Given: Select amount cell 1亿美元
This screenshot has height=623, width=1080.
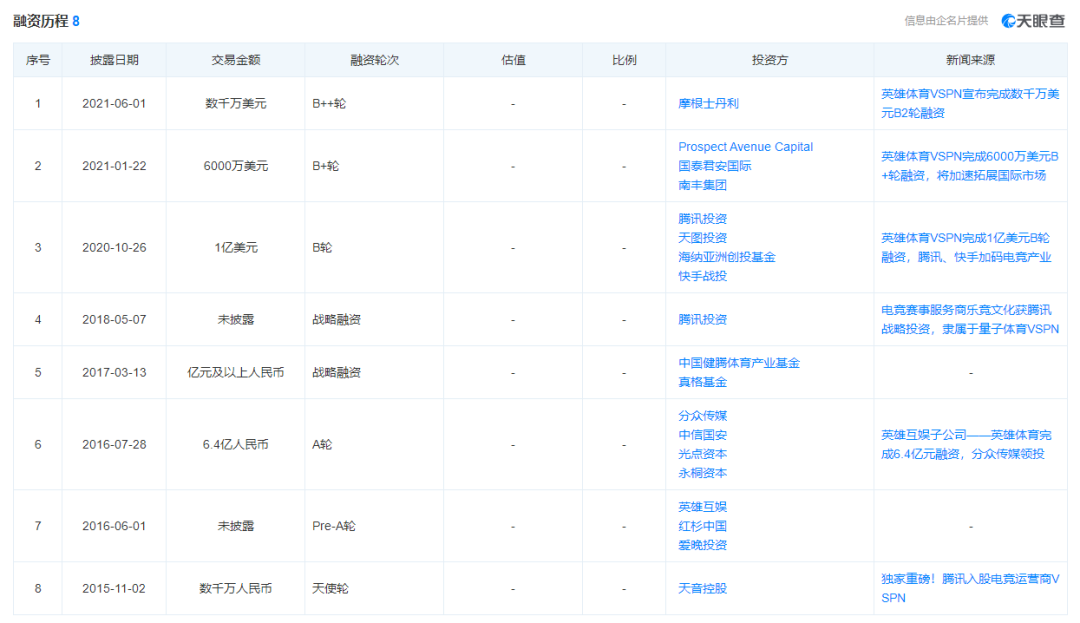Looking at the screenshot, I should tap(236, 248).
